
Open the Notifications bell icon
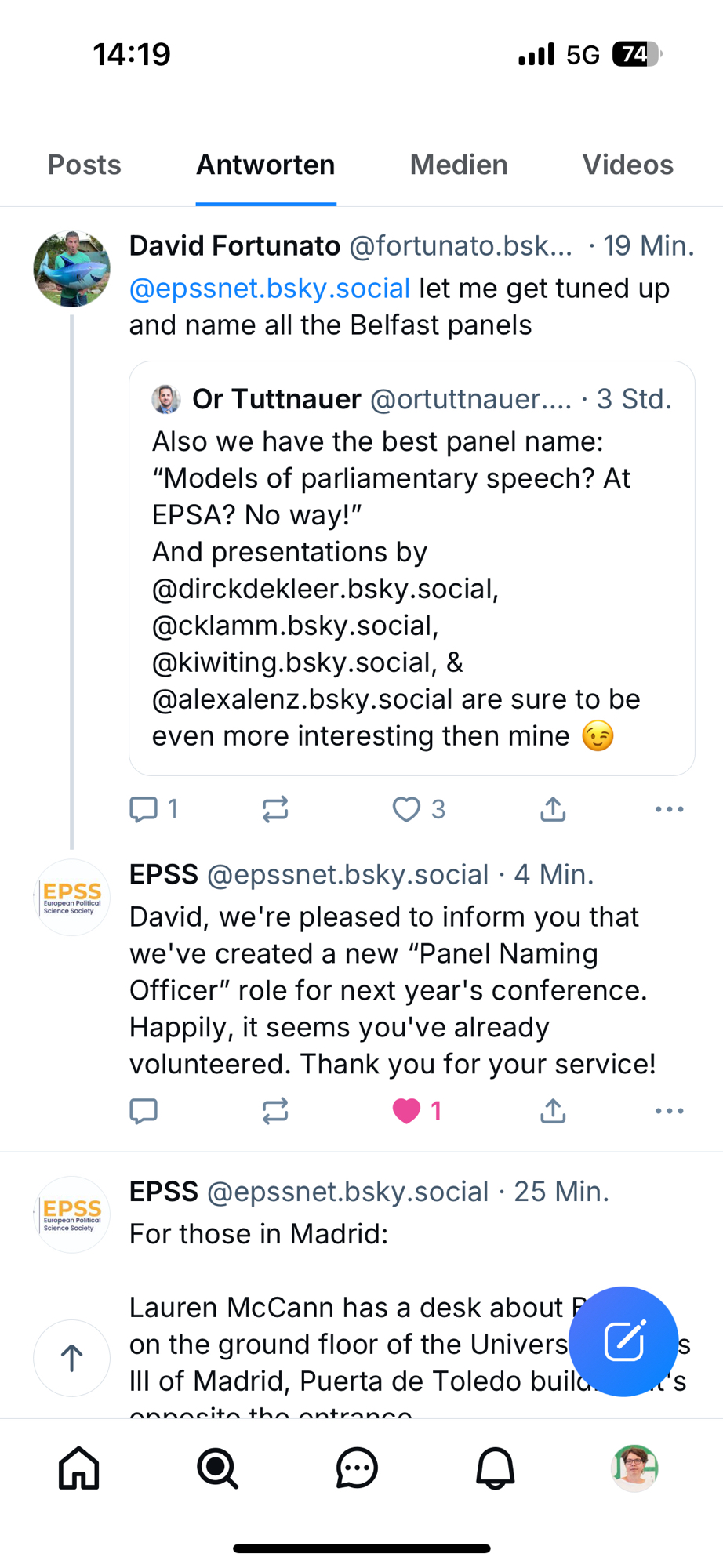[x=496, y=1468]
